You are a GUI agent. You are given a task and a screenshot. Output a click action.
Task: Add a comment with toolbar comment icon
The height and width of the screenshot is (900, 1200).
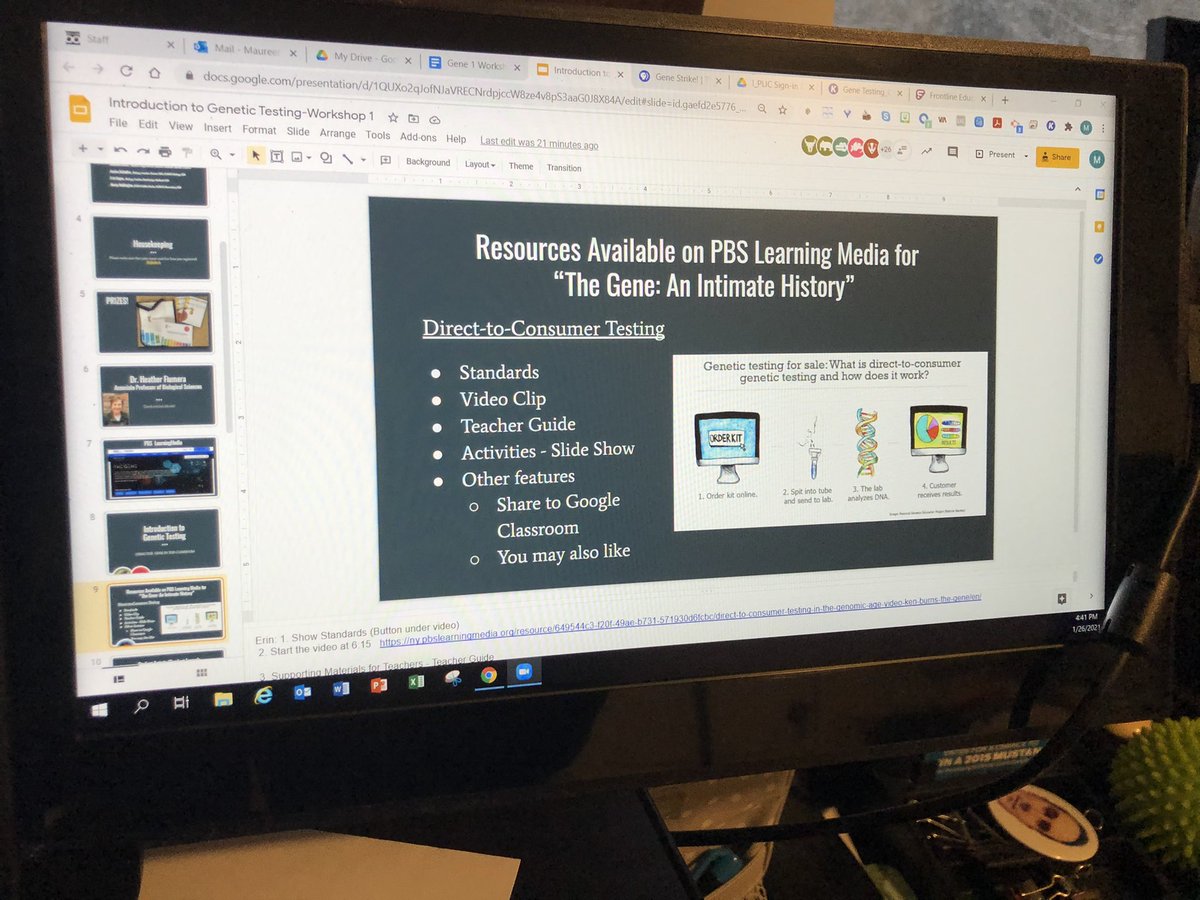point(385,159)
